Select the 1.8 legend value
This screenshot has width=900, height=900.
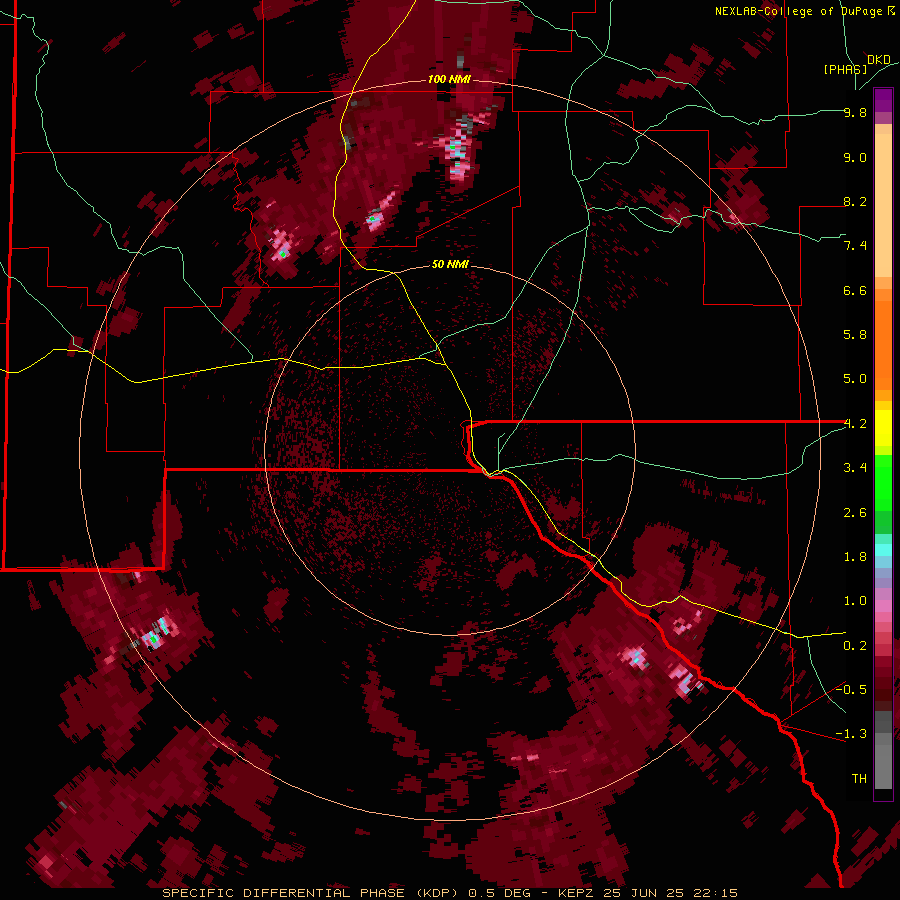tap(855, 557)
